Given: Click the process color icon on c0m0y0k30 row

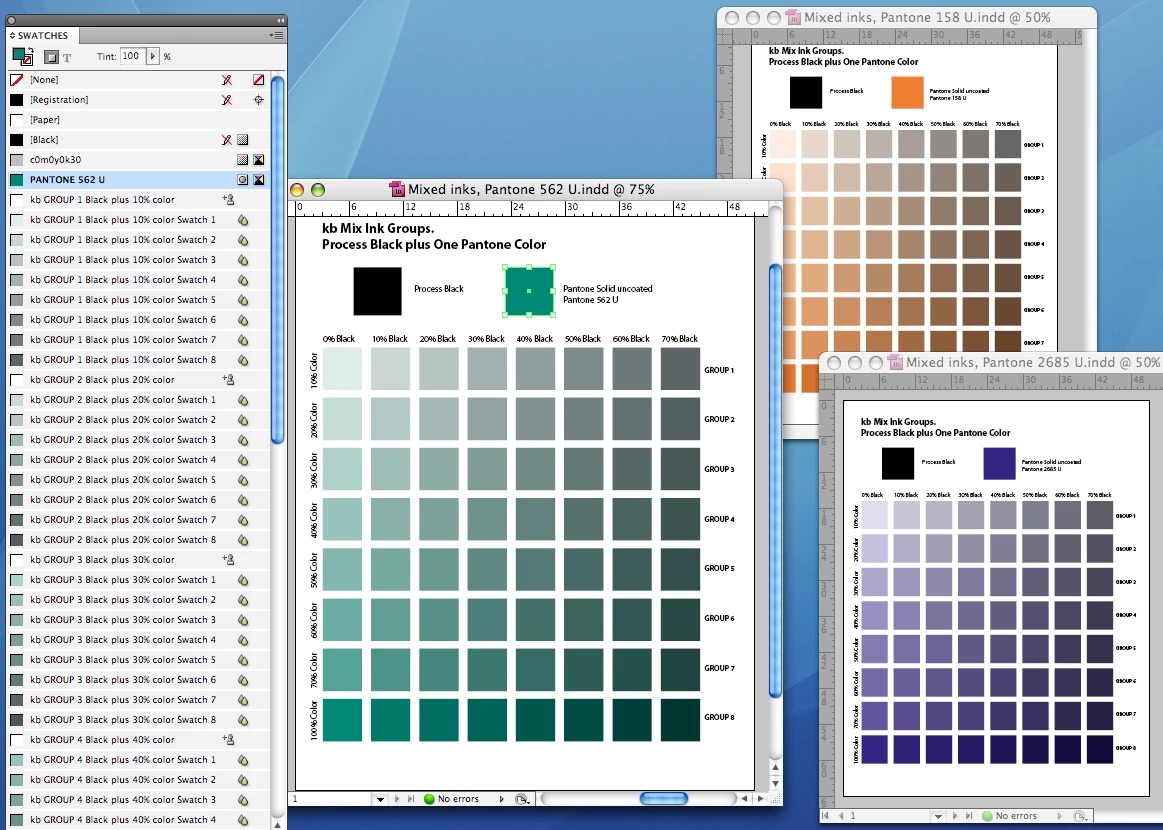Looking at the screenshot, I should [x=243, y=159].
